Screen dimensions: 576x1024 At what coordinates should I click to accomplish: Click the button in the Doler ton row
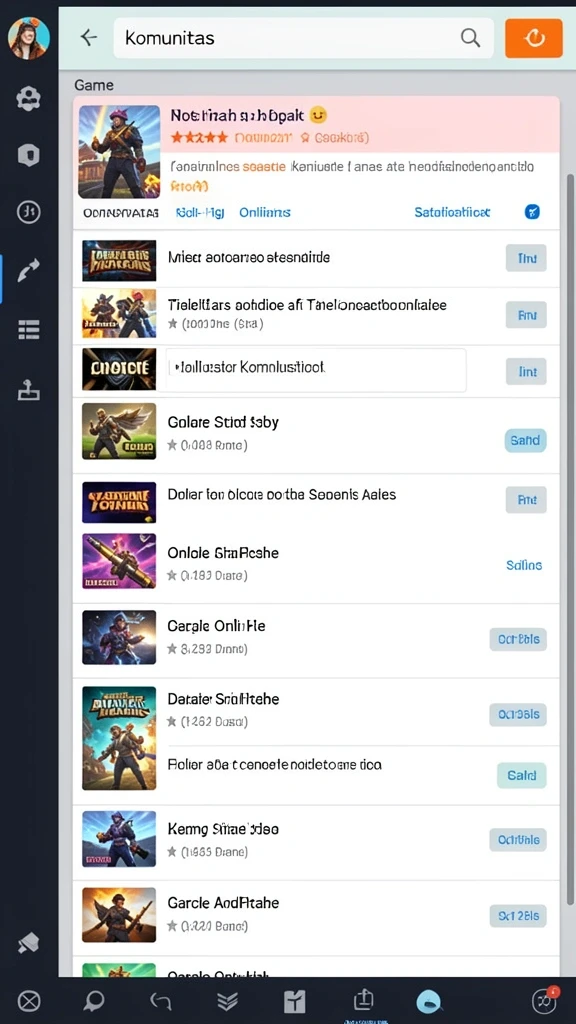526,500
